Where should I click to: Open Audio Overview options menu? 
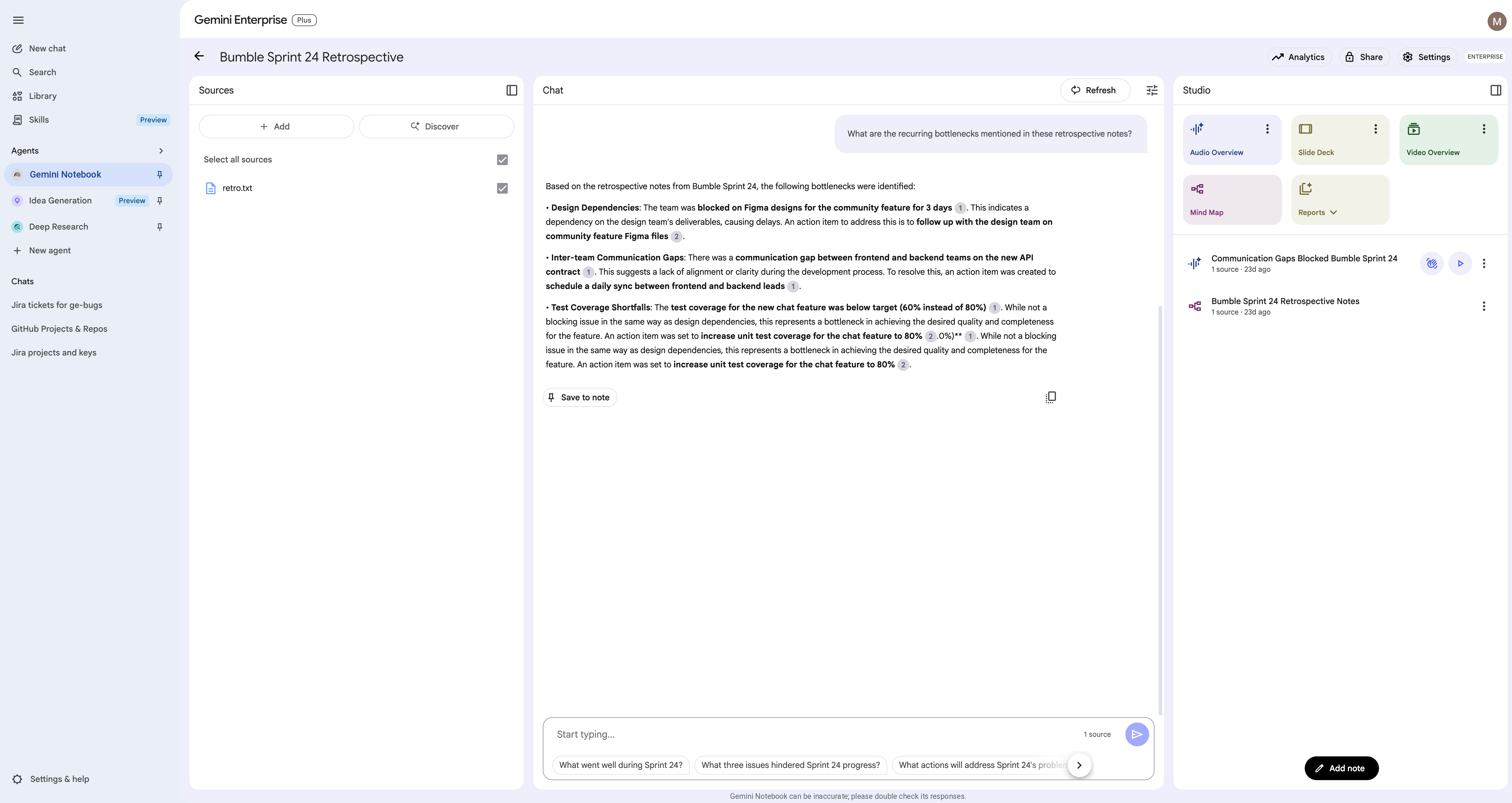click(1267, 129)
